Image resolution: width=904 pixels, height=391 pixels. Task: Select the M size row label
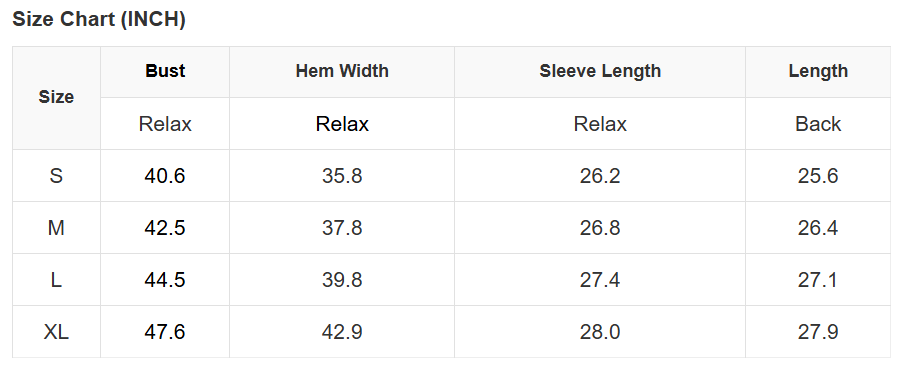(56, 228)
